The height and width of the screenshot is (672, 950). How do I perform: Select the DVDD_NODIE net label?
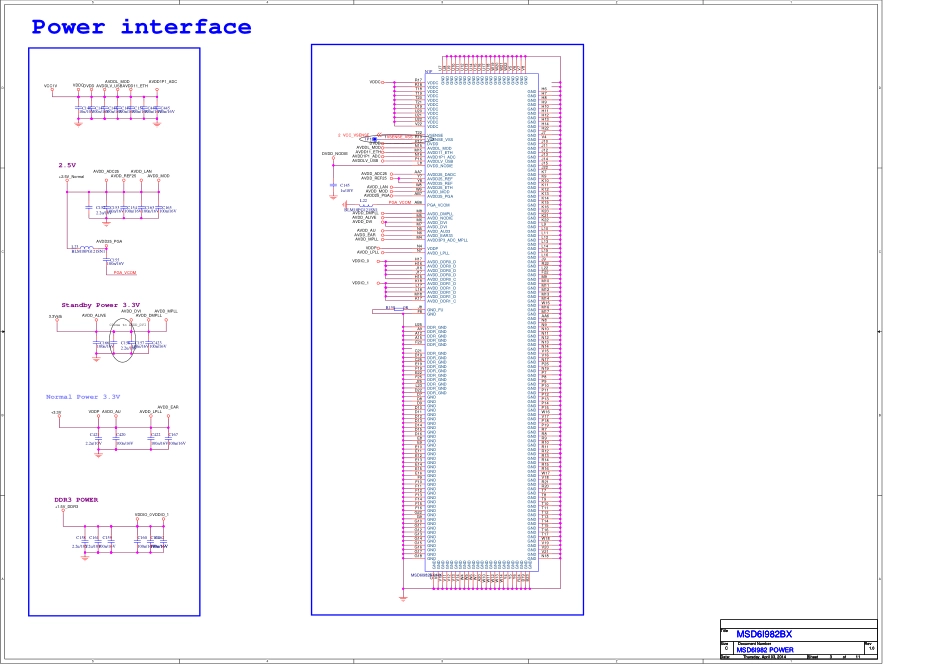tap(334, 154)
